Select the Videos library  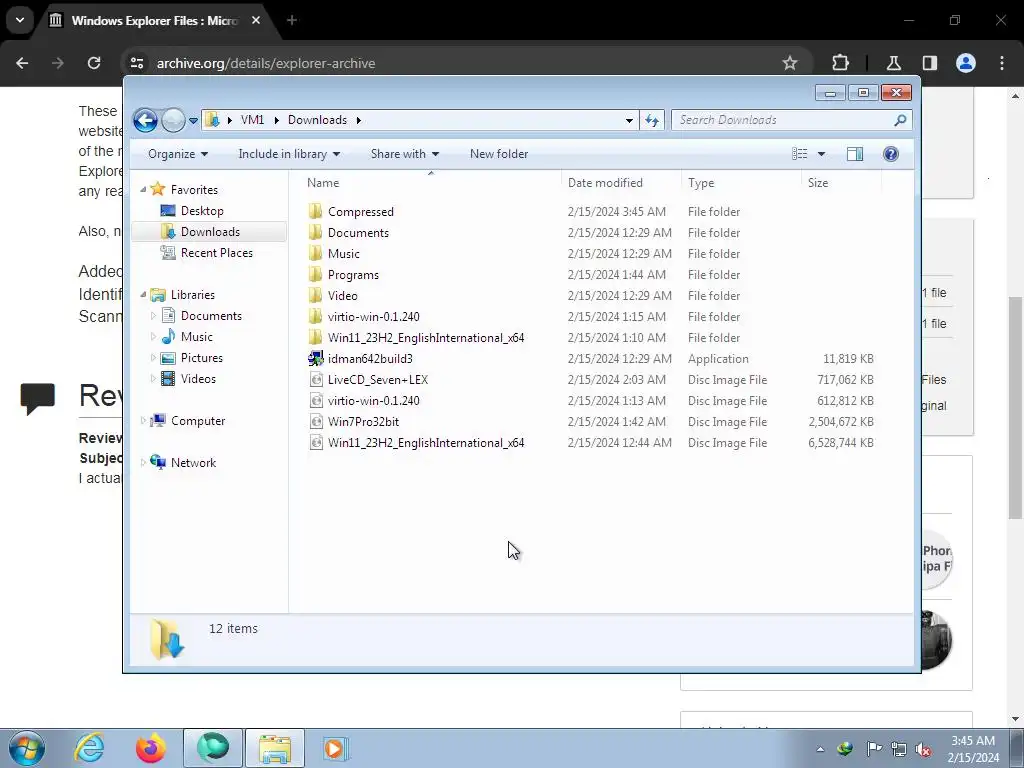point(198,379)
